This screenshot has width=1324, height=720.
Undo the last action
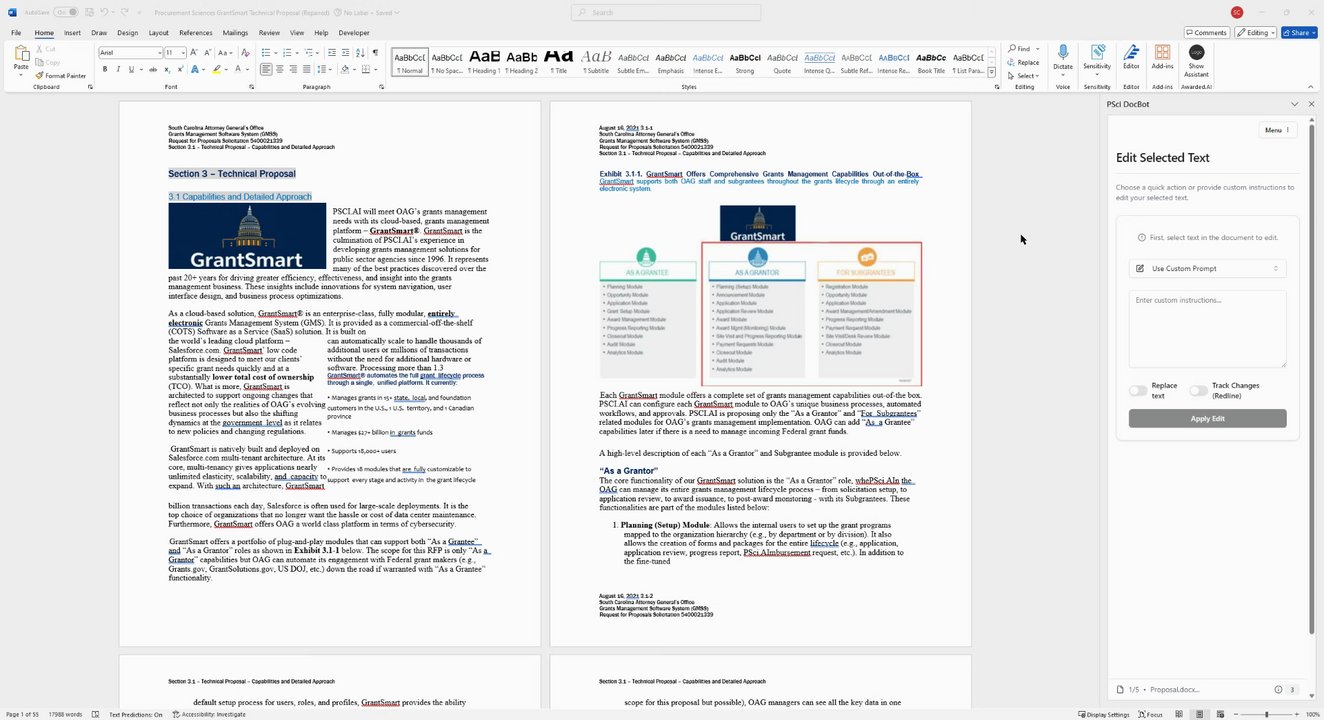[x=104, y=12]
